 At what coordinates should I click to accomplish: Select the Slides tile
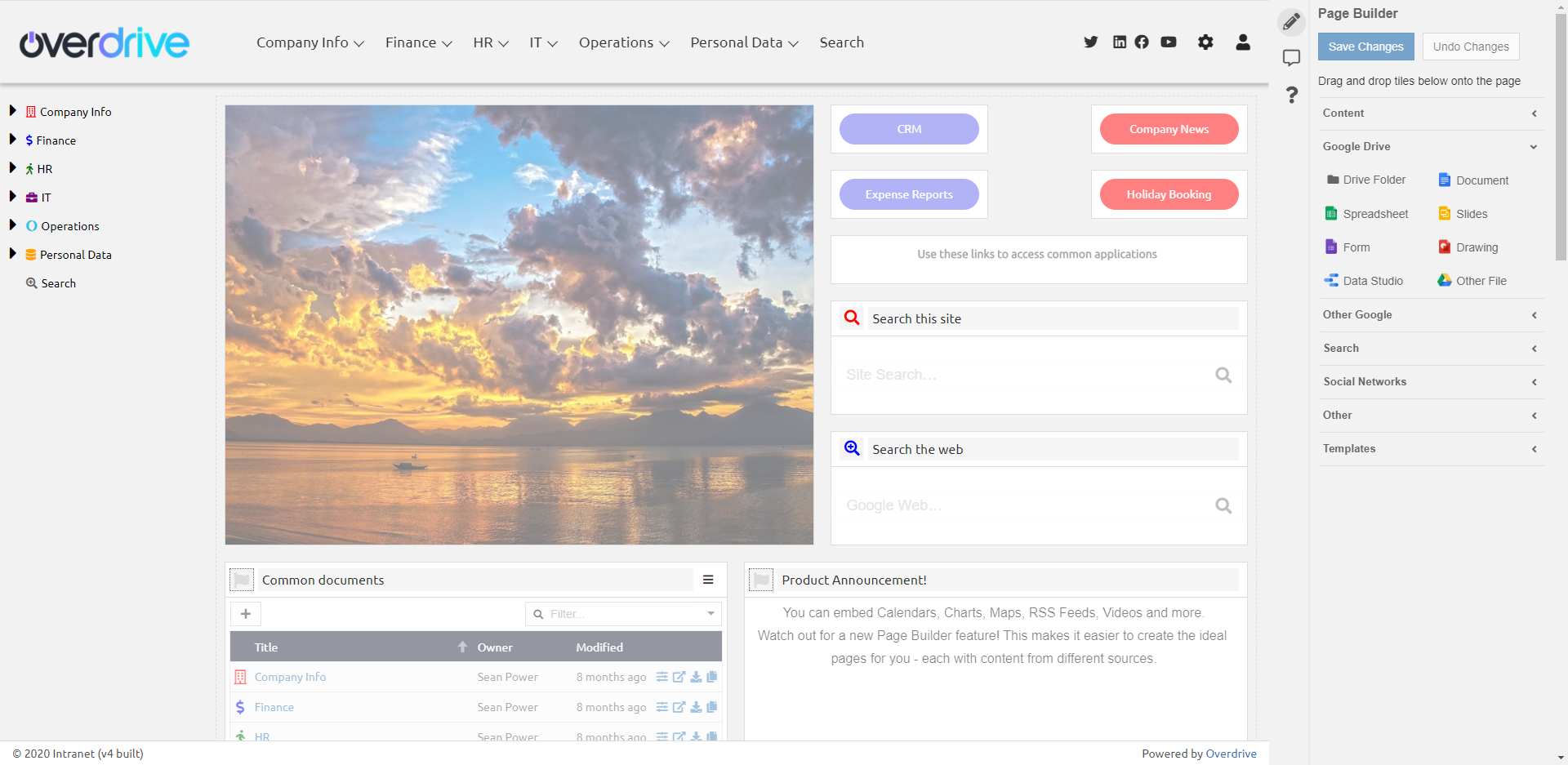coord(1463,214)
